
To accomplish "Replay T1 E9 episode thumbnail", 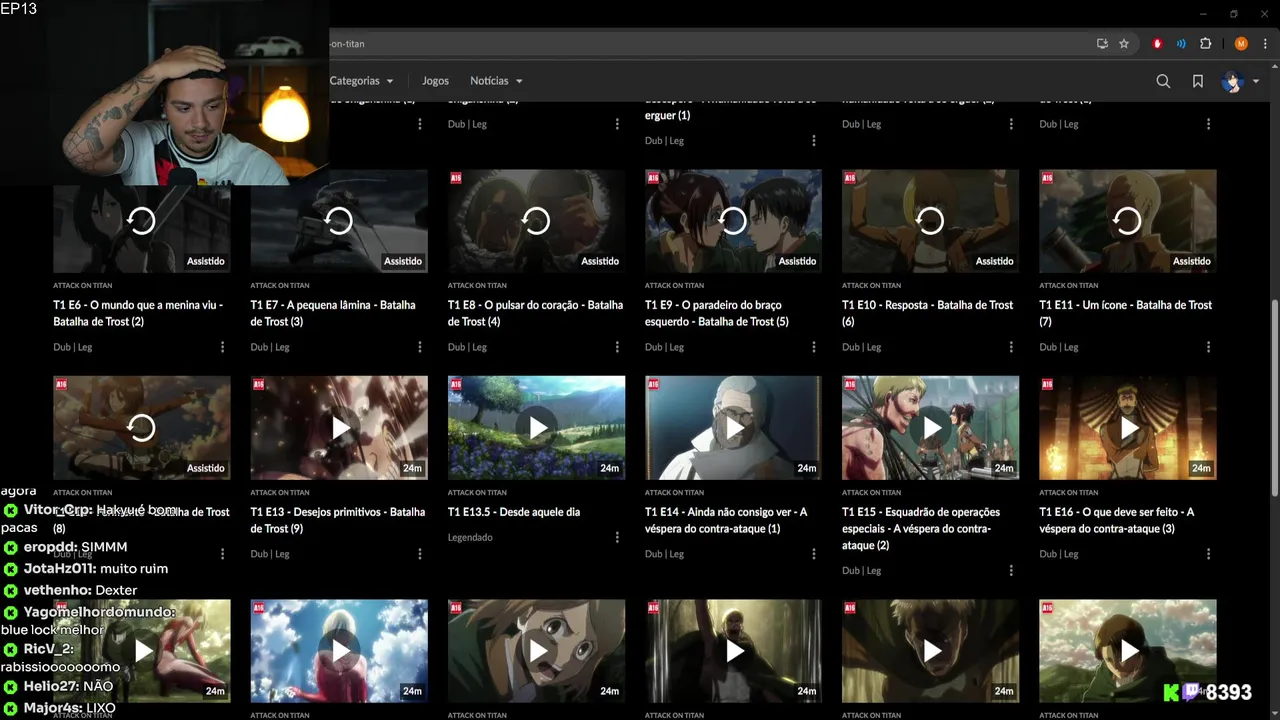I will (733, 221).
